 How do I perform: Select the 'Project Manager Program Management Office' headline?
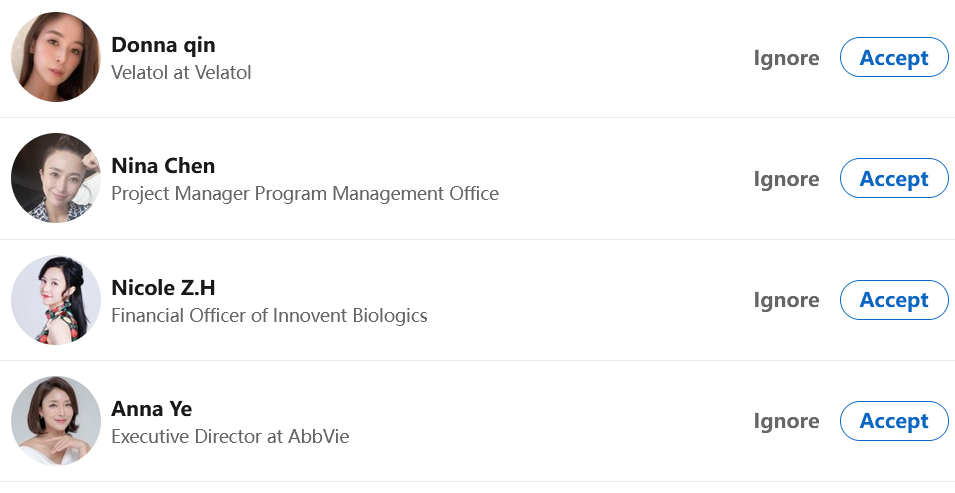tap(305, 193)
